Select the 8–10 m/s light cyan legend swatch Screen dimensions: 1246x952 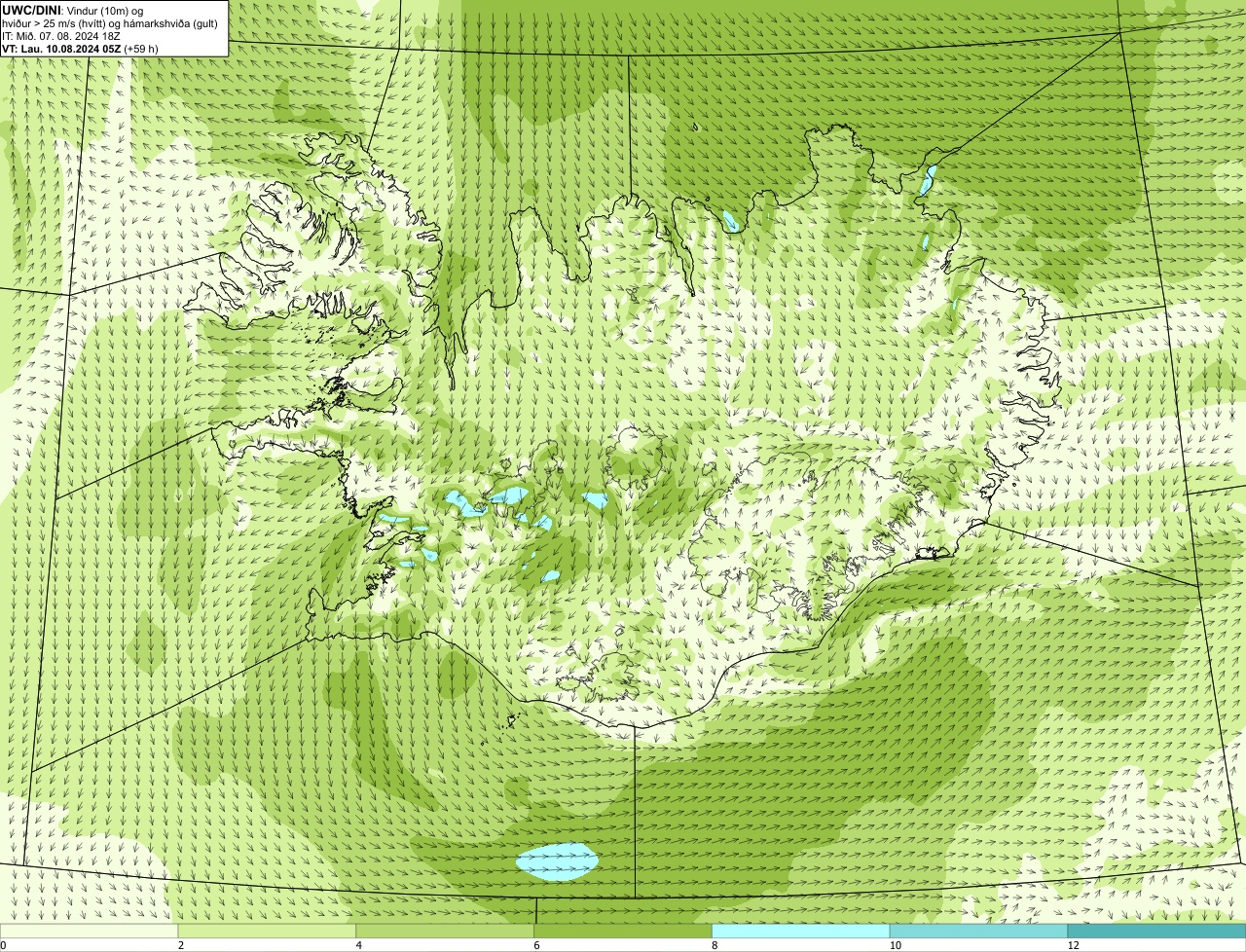tap(801, 932)
